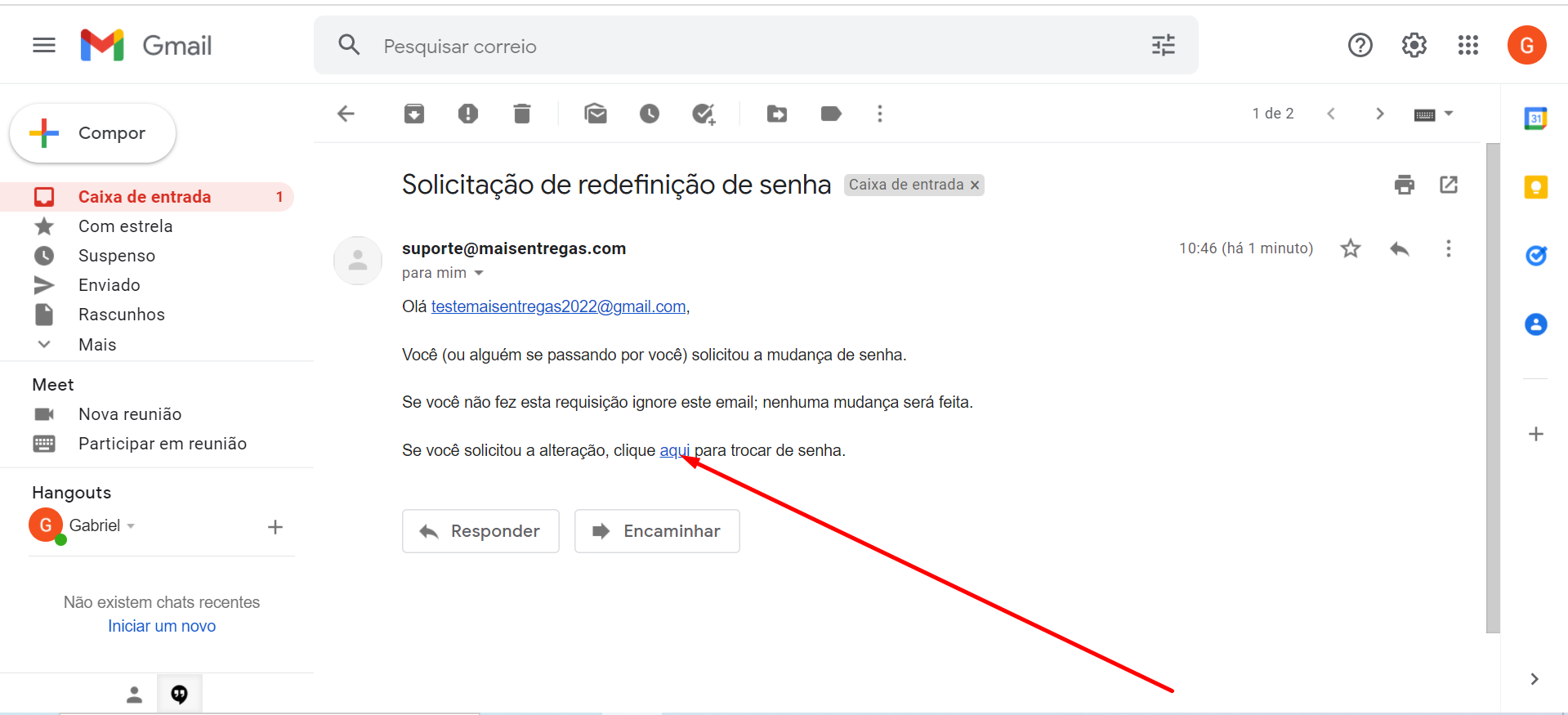Go back to inbox arrow
Screen dimensions: 1568x715
346,114
